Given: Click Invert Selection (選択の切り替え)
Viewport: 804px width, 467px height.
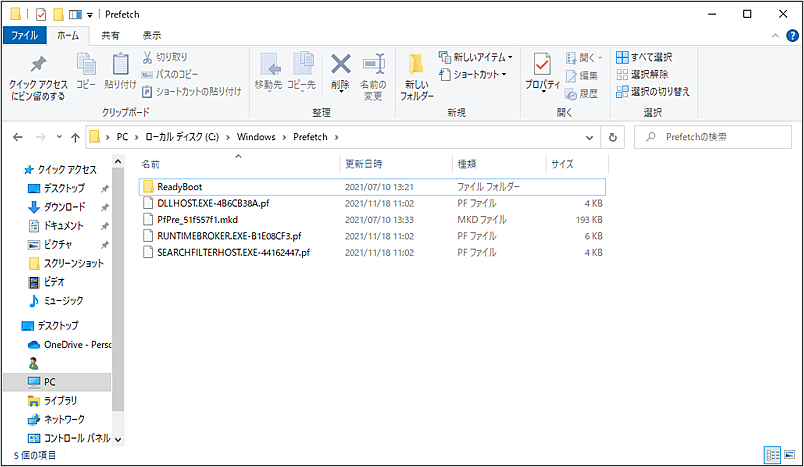Looking at the screenshot, I should [x=653, y=92].
